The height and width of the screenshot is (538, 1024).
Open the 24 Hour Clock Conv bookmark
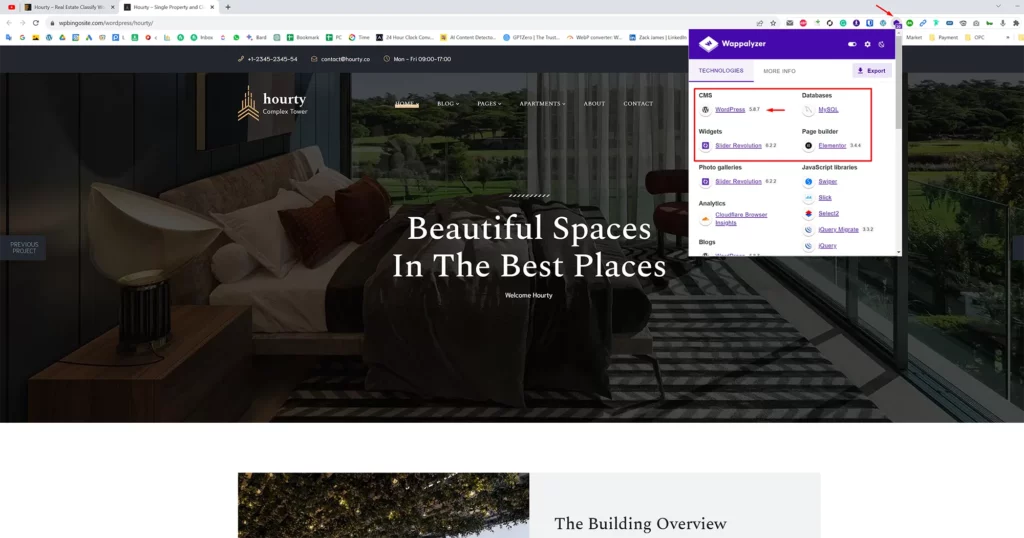pos(404,37)
